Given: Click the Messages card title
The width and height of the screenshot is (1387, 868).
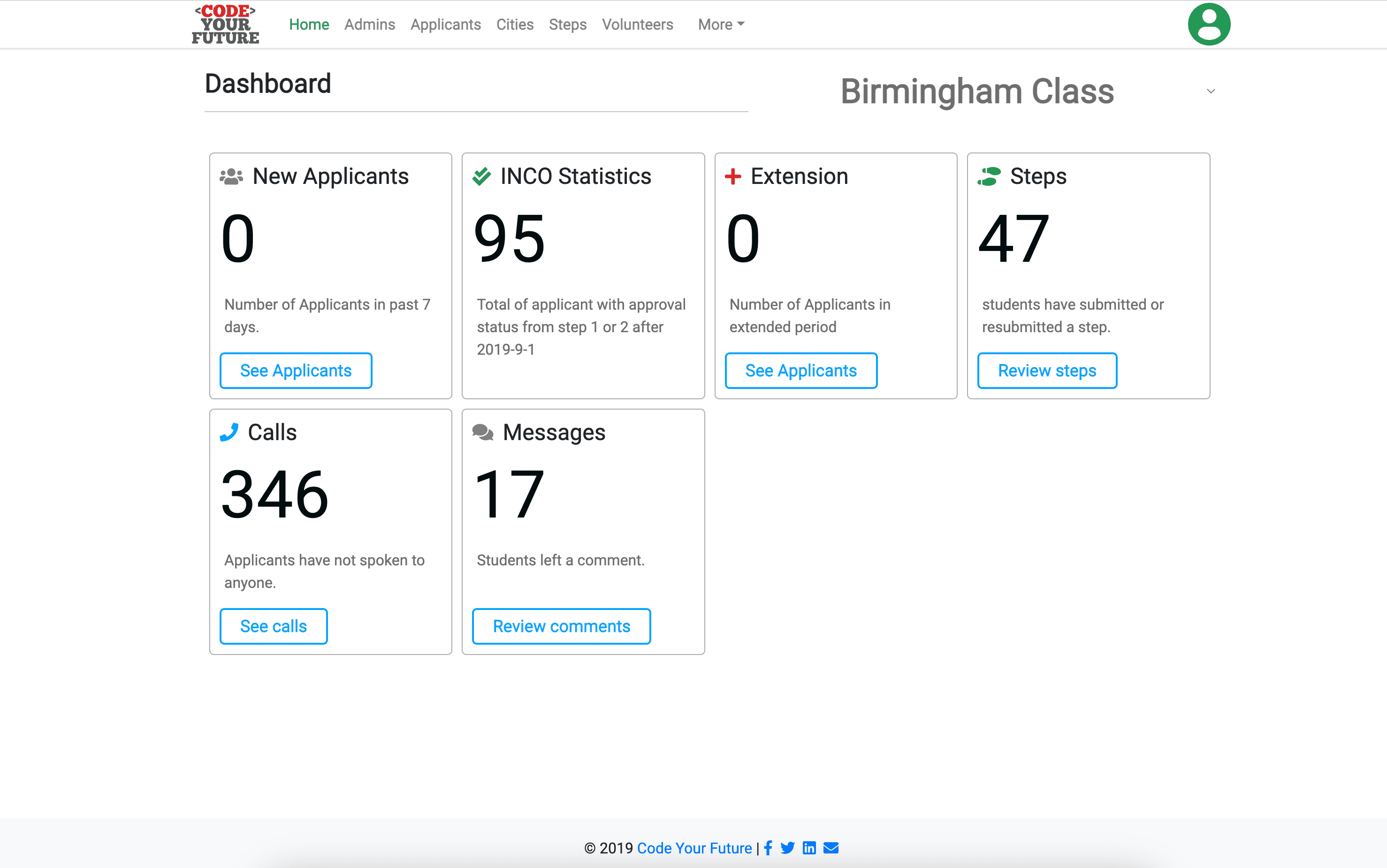Looking at the screenshot, I should click(554, 432).
